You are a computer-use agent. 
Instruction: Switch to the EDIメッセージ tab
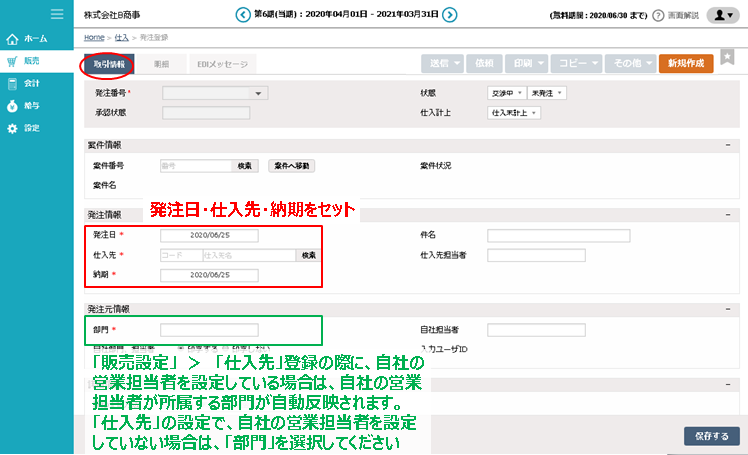pos(222,63)
